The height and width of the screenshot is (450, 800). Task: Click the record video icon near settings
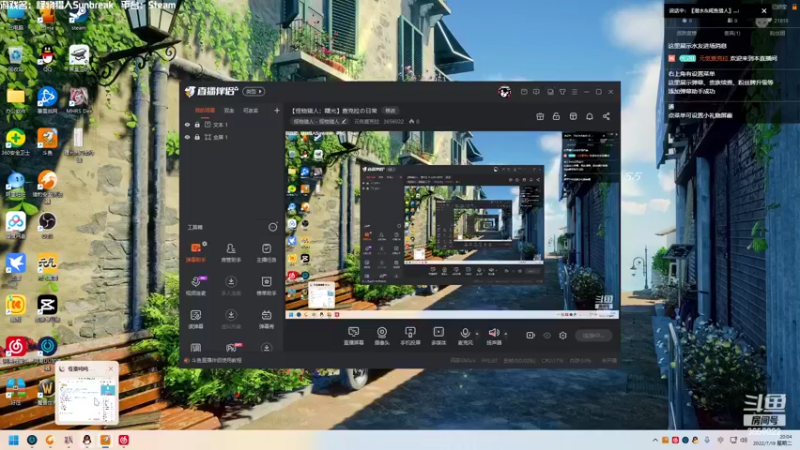click(531, 335)
